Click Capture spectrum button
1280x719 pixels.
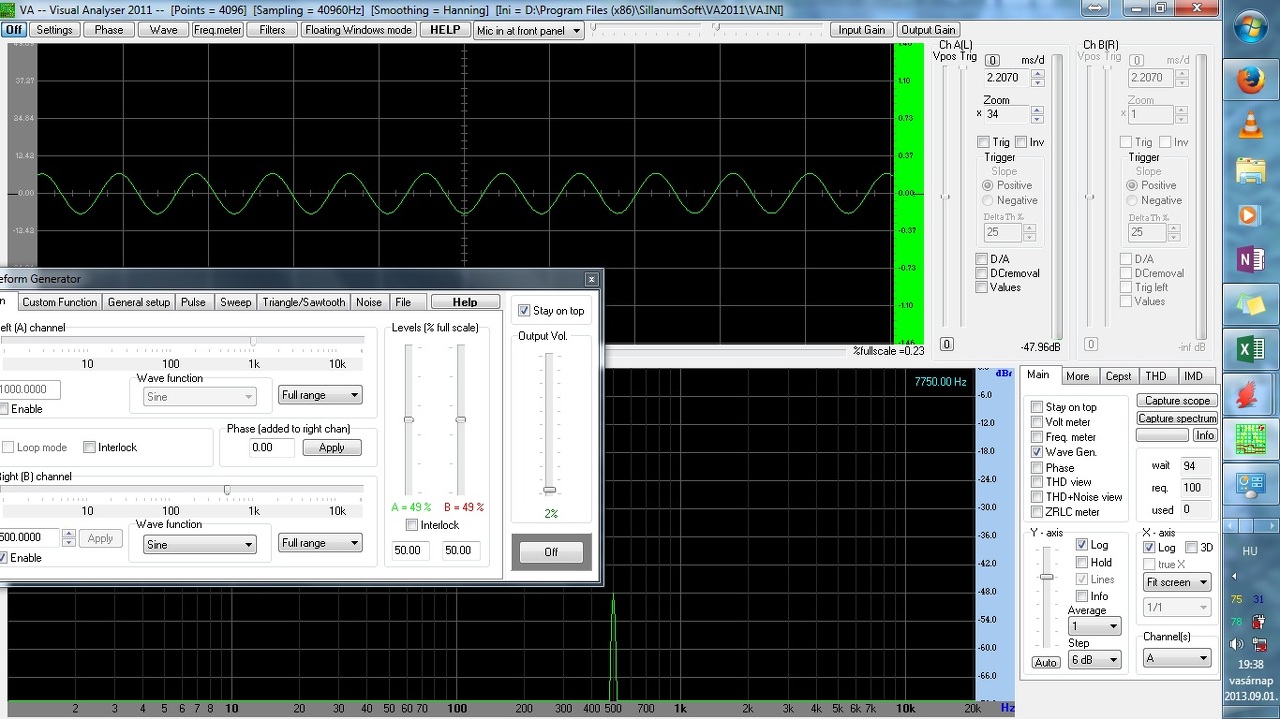1177,418
